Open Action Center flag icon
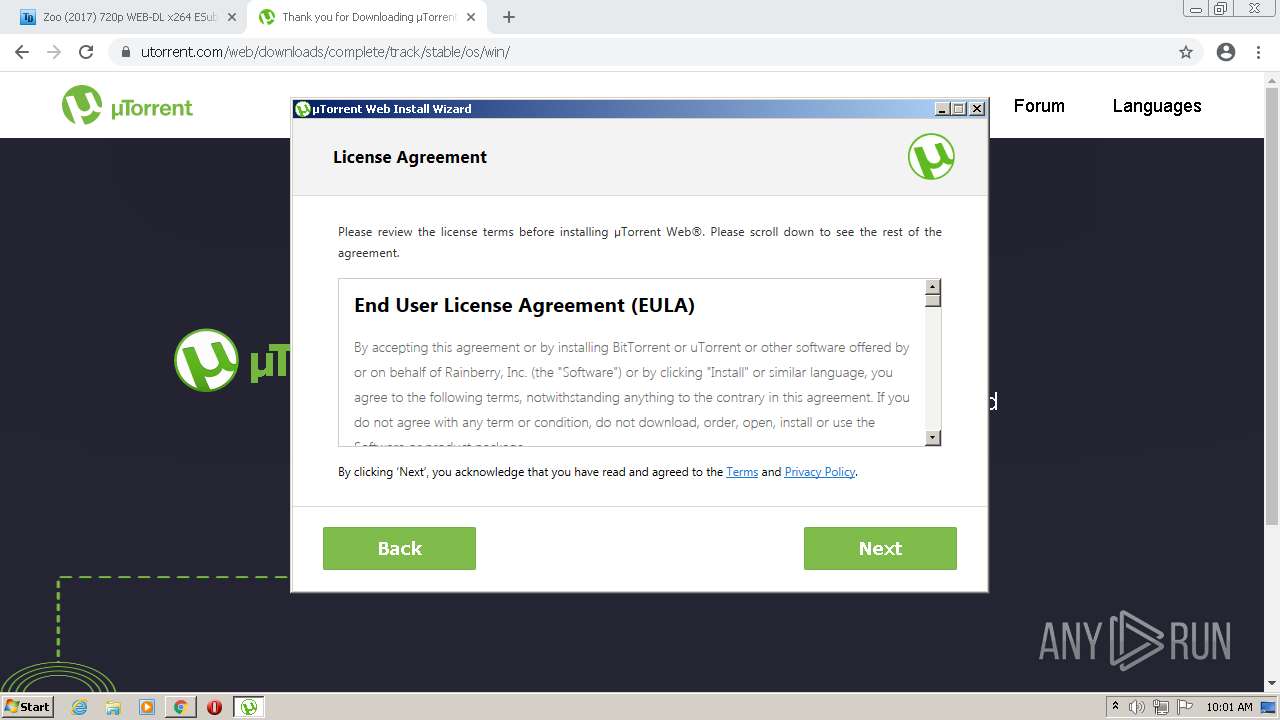1280x720 pixels. [x=1183, y=707]
